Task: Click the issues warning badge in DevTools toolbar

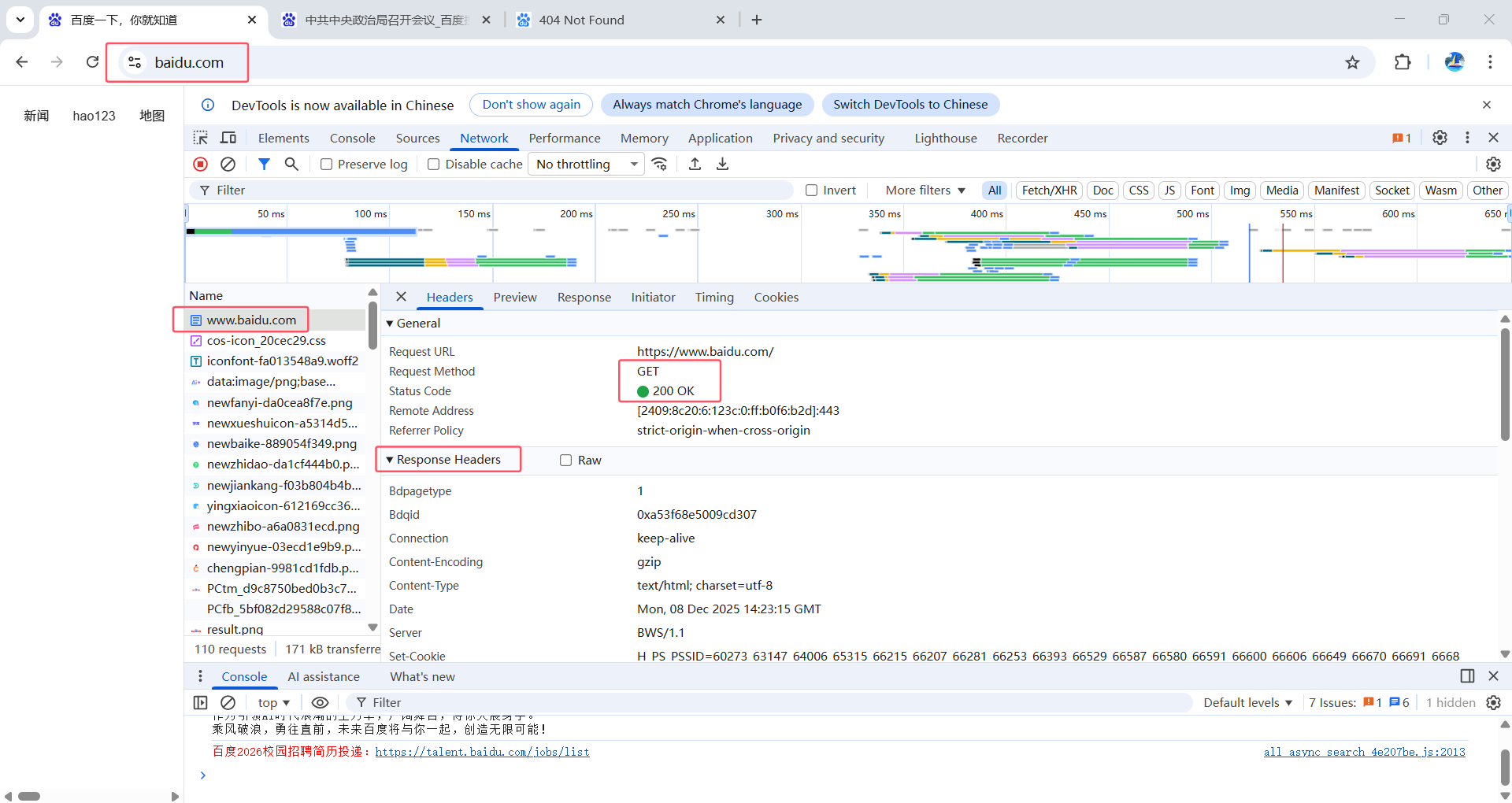Action: pyautogui.click(x=1402, y=138)
